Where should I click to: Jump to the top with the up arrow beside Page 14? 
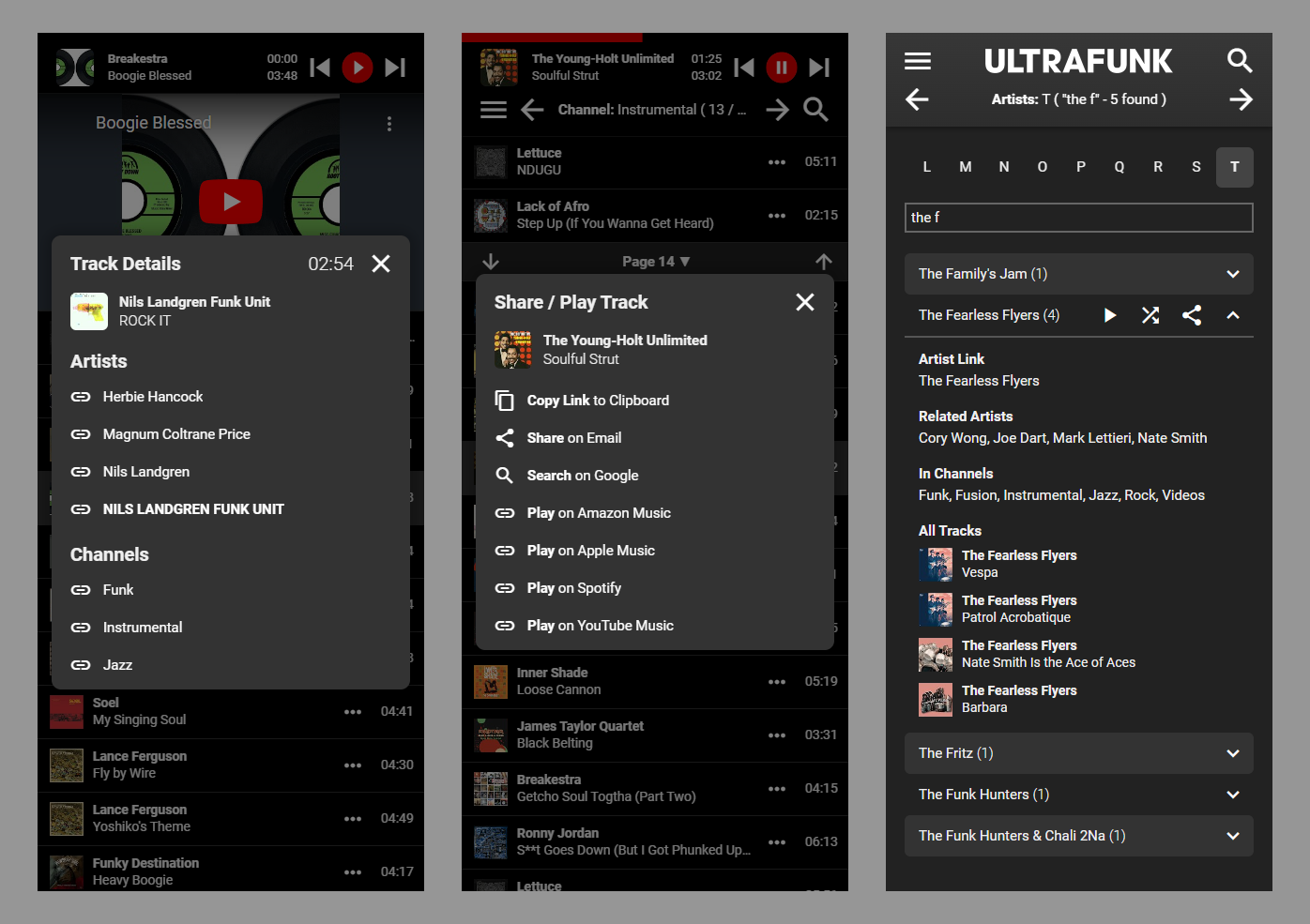point(824,262)
